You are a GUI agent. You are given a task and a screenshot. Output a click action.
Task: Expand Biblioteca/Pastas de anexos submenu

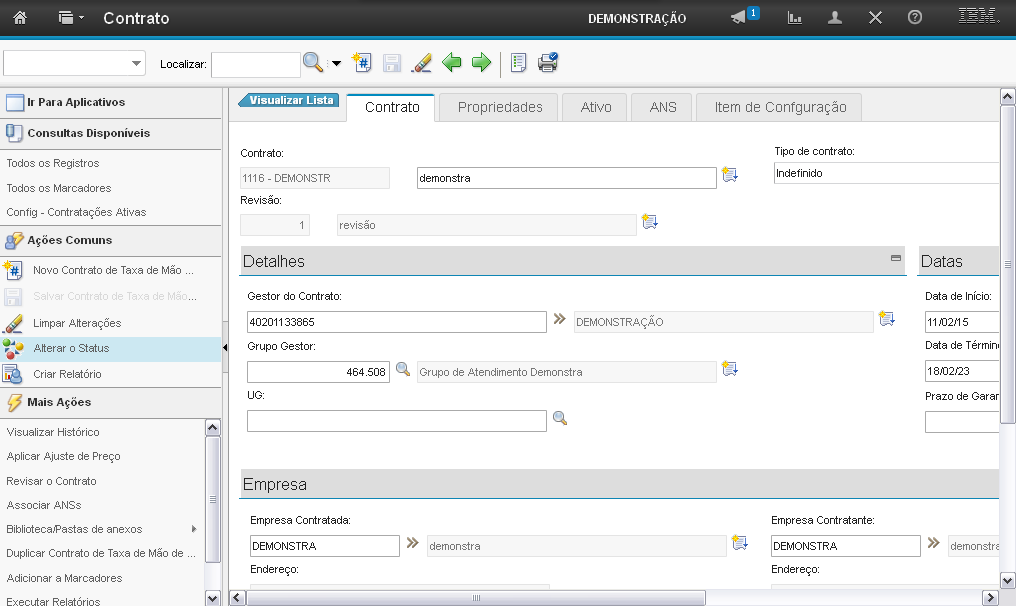tap(193, 529)
